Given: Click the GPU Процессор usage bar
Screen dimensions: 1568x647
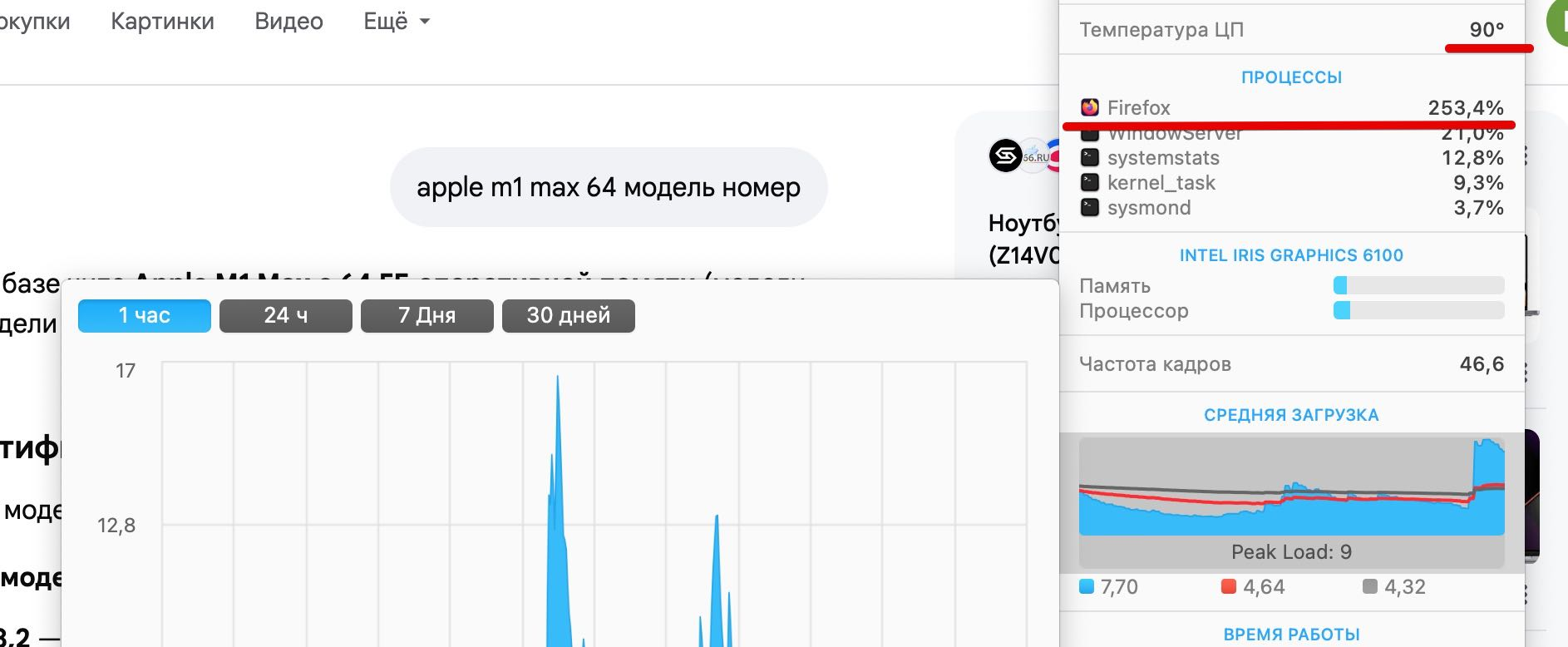Looking at the screenshot, I should (x=1419, y=310).
